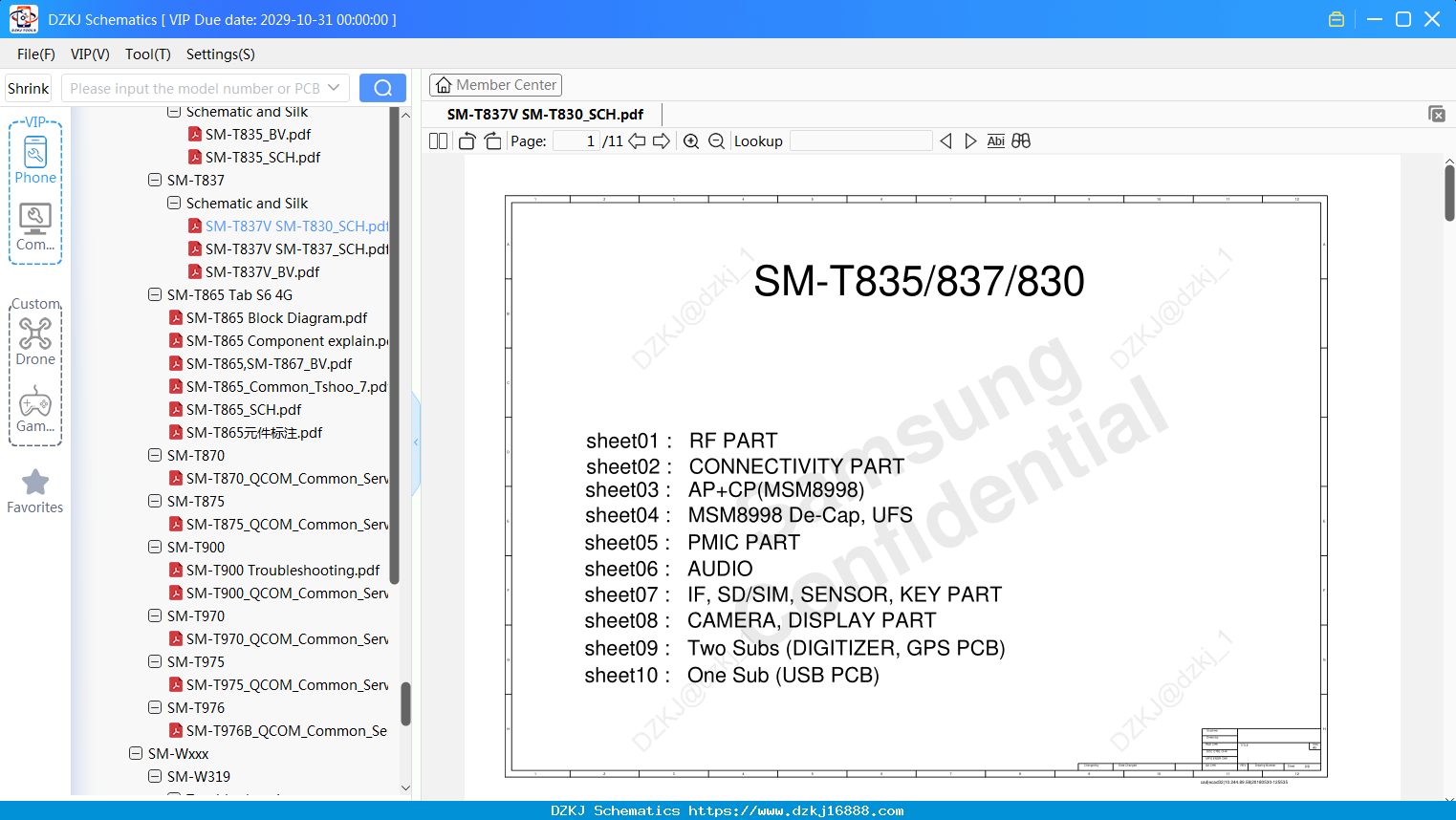Open SM-T865 Component explain file
The width and height of the screenshot is (1456, 820).
pos(278,340)
